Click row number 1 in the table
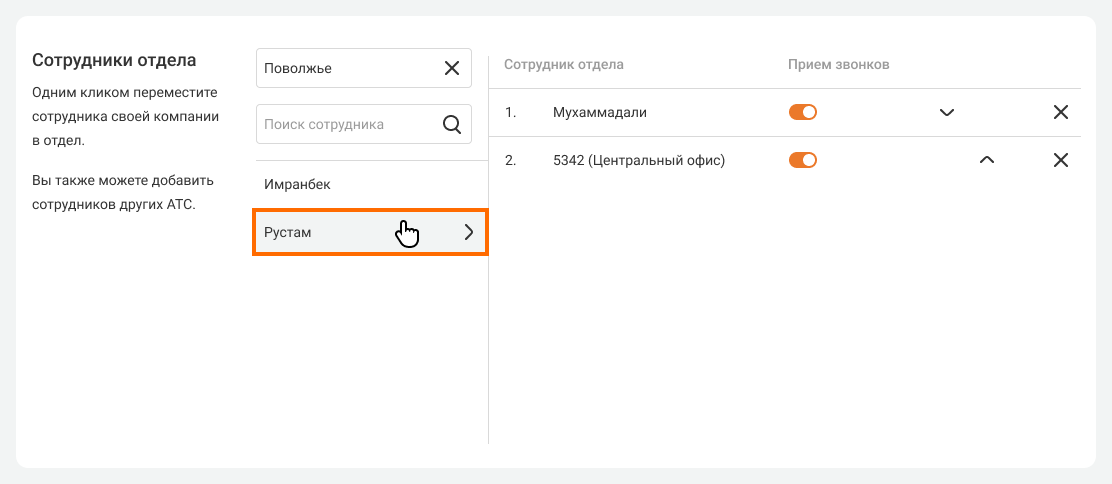1112x484 pixels. coord(510,112)
